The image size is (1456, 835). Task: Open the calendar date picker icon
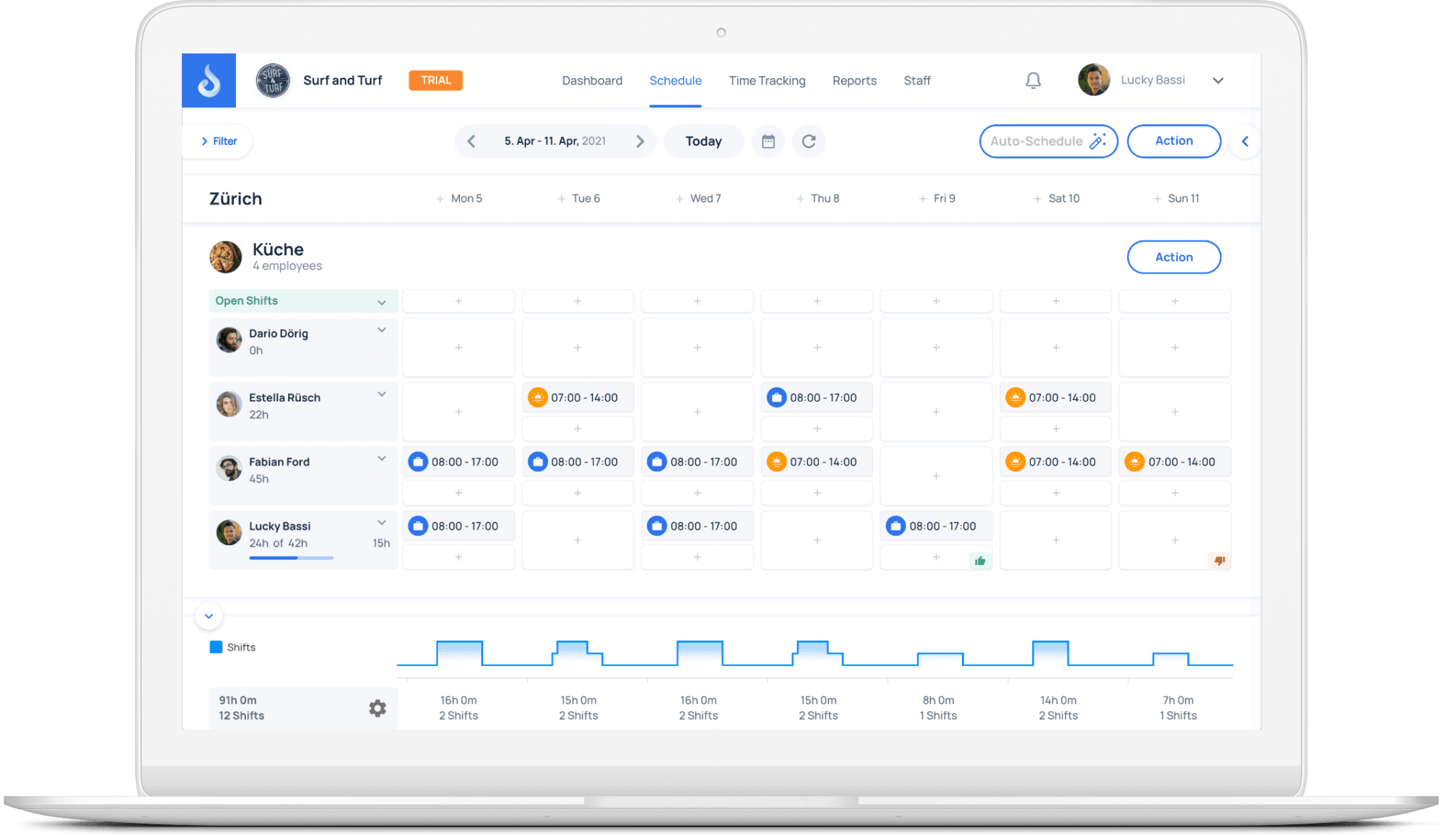click(x=768, y=141)
